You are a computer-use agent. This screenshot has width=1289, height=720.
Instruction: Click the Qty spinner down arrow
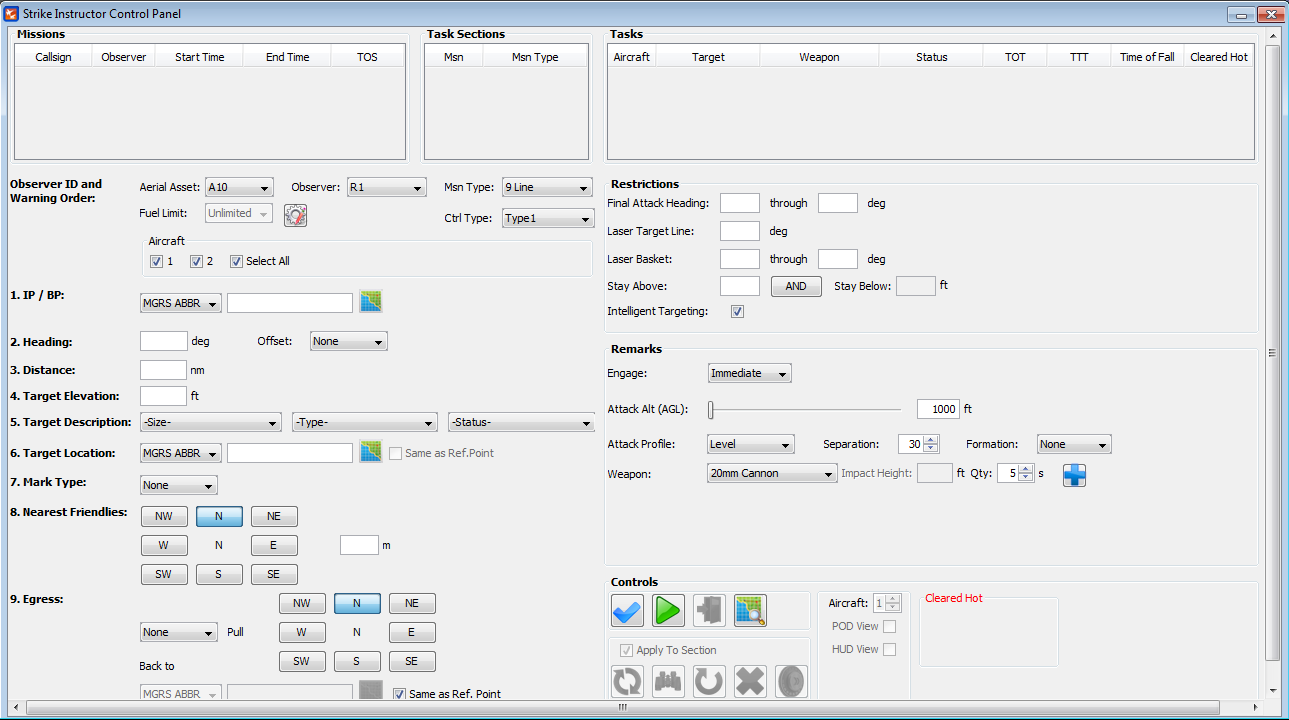tap(1026, 478)
